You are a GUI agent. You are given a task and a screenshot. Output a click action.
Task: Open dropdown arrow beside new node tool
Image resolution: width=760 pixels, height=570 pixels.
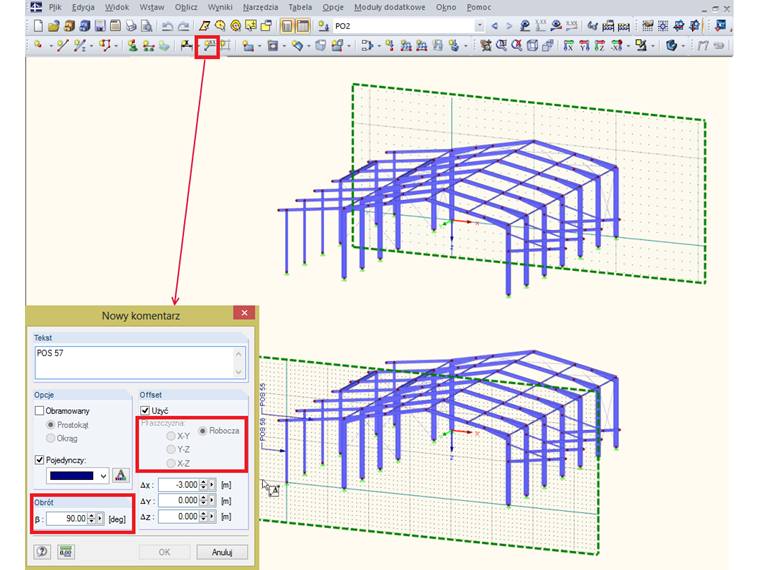[50, 46]
